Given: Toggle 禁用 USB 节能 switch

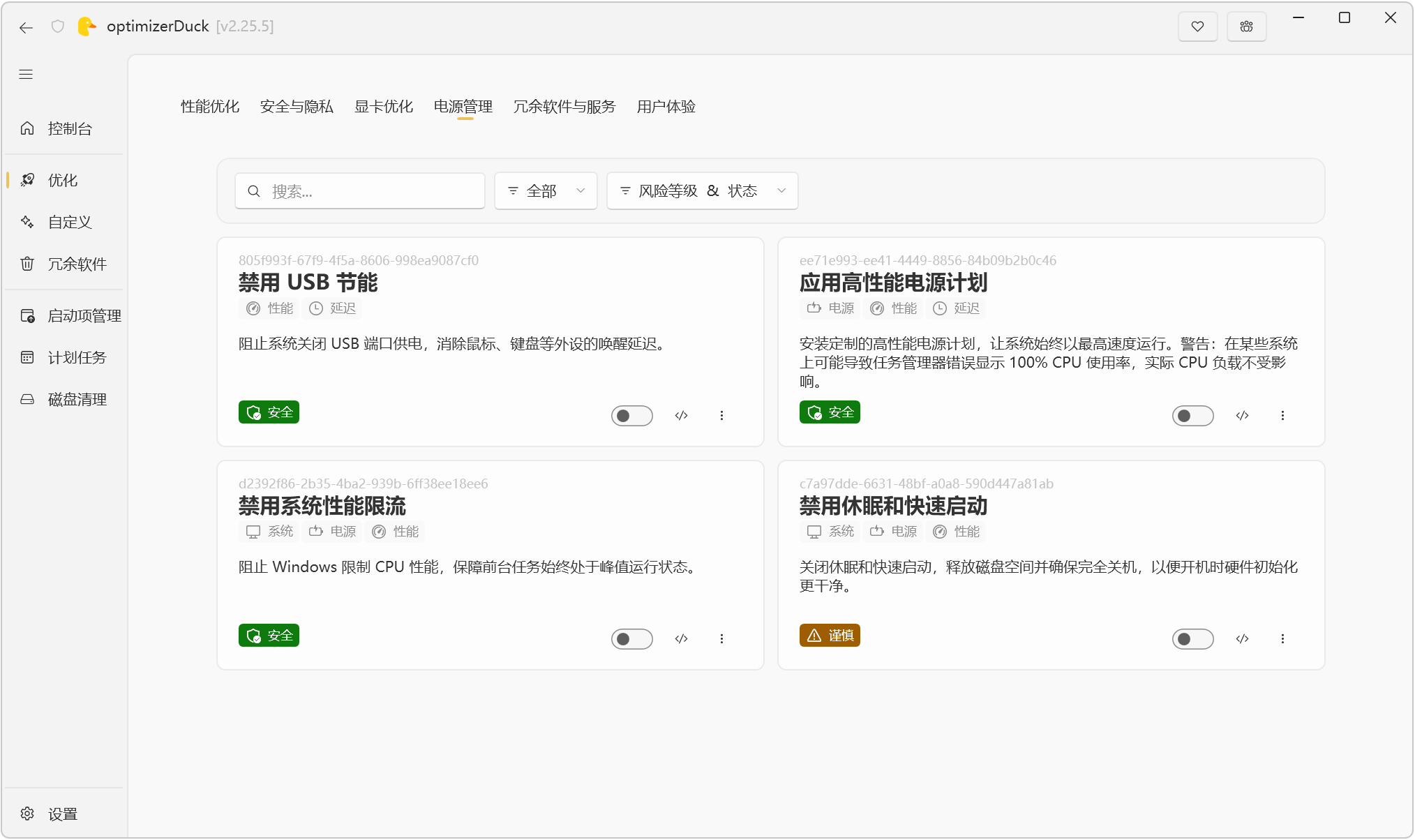Looking at the screenshot, I should (x=631, y=416).
